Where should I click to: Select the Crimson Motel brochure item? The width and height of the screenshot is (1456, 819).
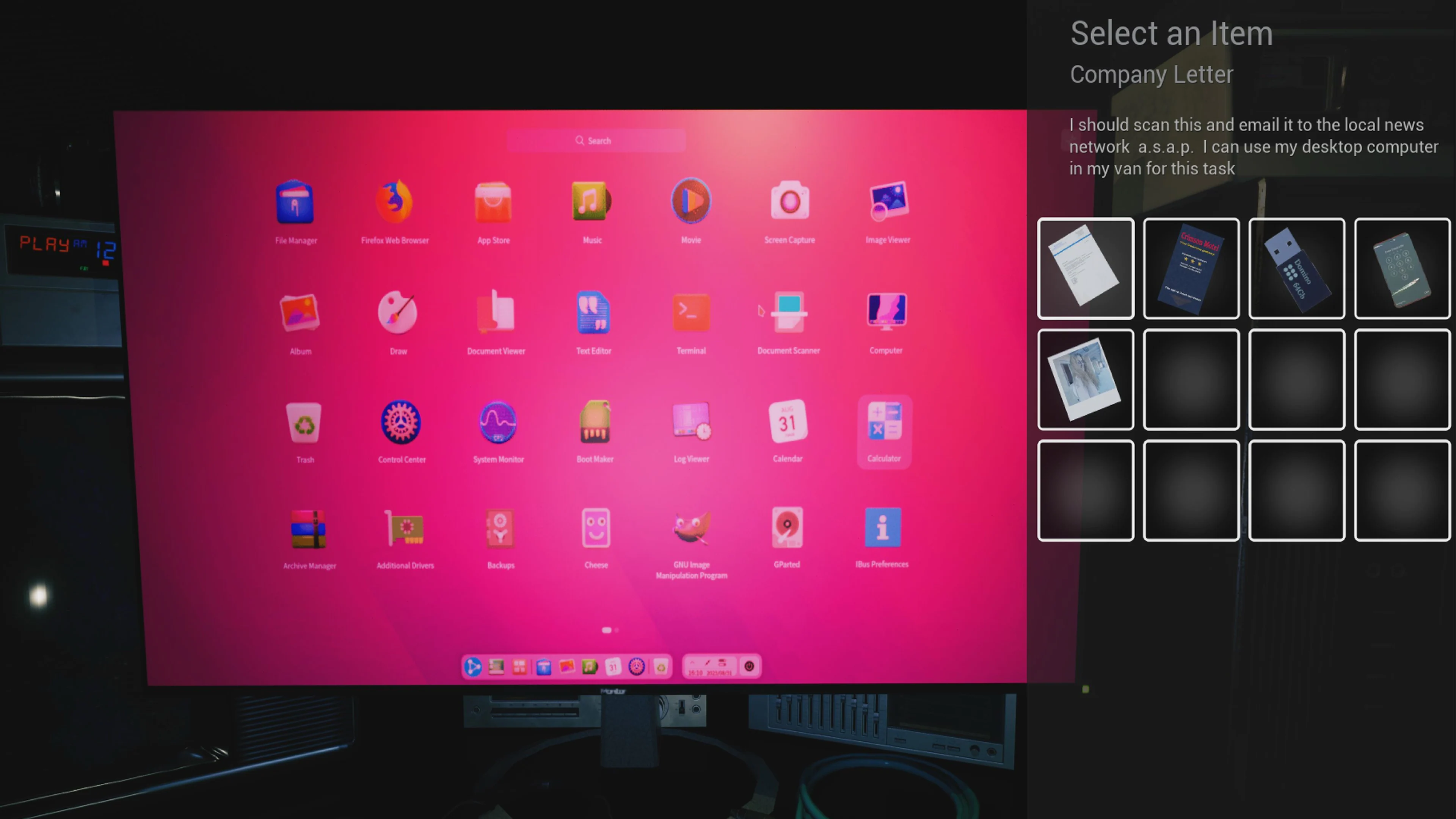pyautogui.click(x=1191, y=268)
